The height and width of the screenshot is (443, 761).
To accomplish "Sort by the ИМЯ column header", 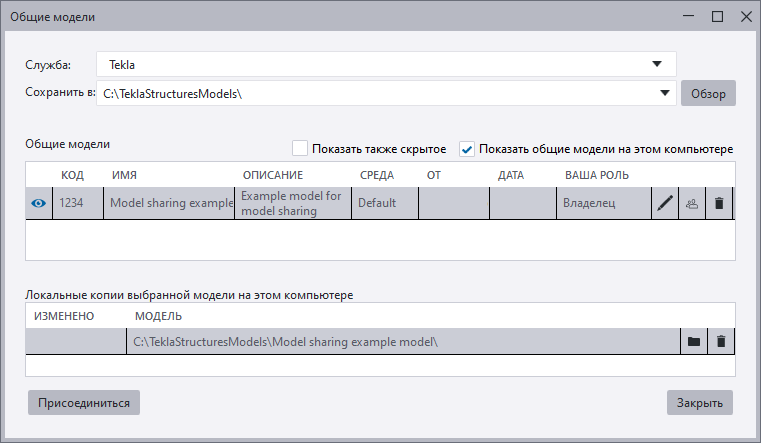I will pos(124,175).
